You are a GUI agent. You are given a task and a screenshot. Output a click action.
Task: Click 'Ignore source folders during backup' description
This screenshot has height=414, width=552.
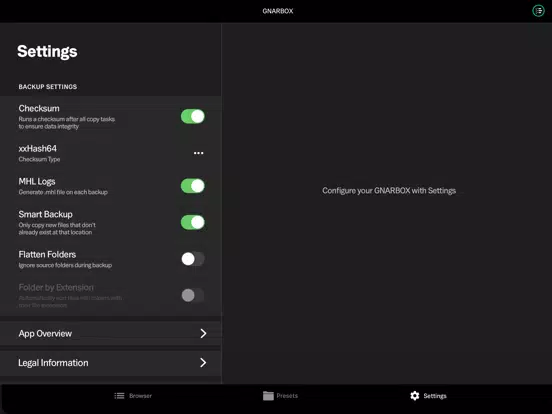65,265
